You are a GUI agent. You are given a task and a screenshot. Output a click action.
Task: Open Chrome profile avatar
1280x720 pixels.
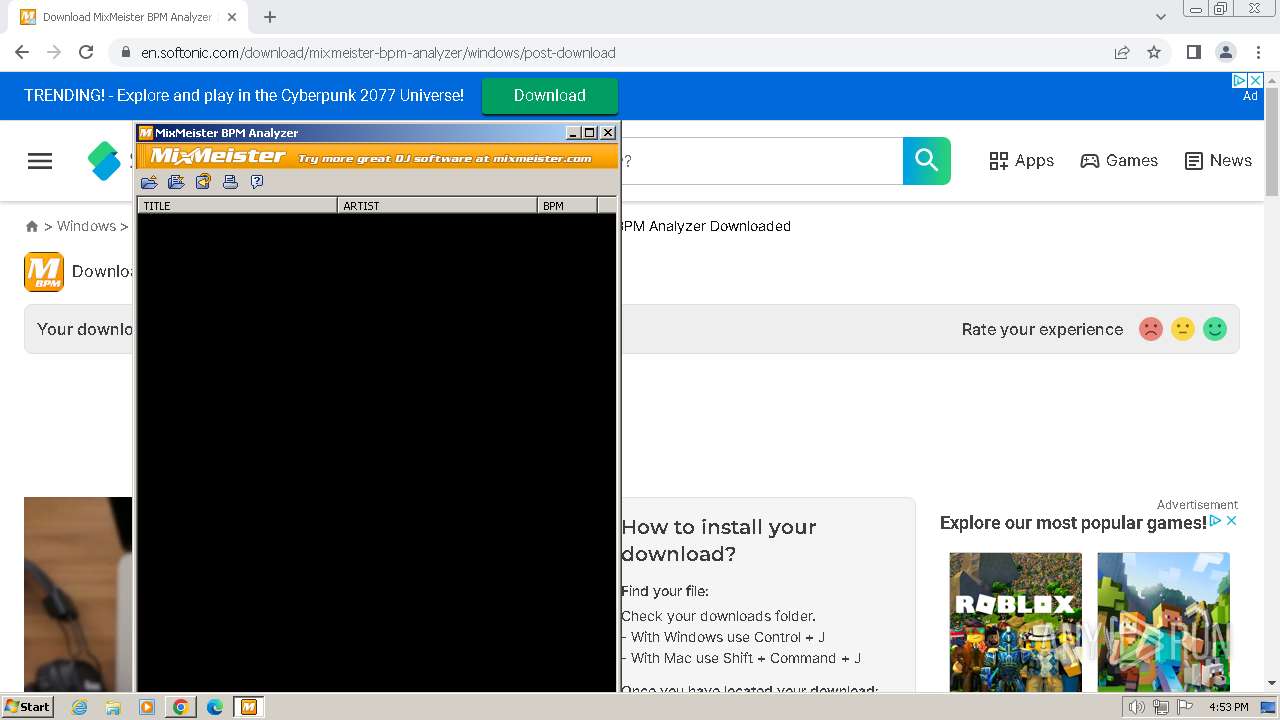pos(1225,52)
